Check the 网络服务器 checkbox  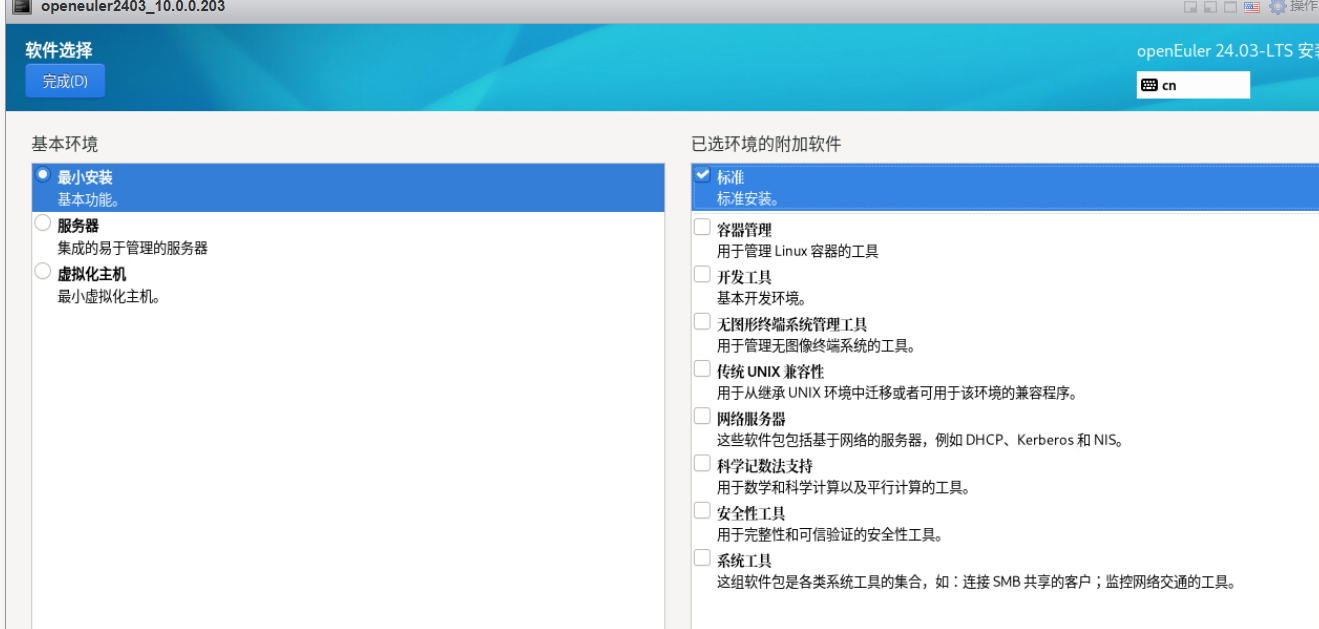click(702, 416)
